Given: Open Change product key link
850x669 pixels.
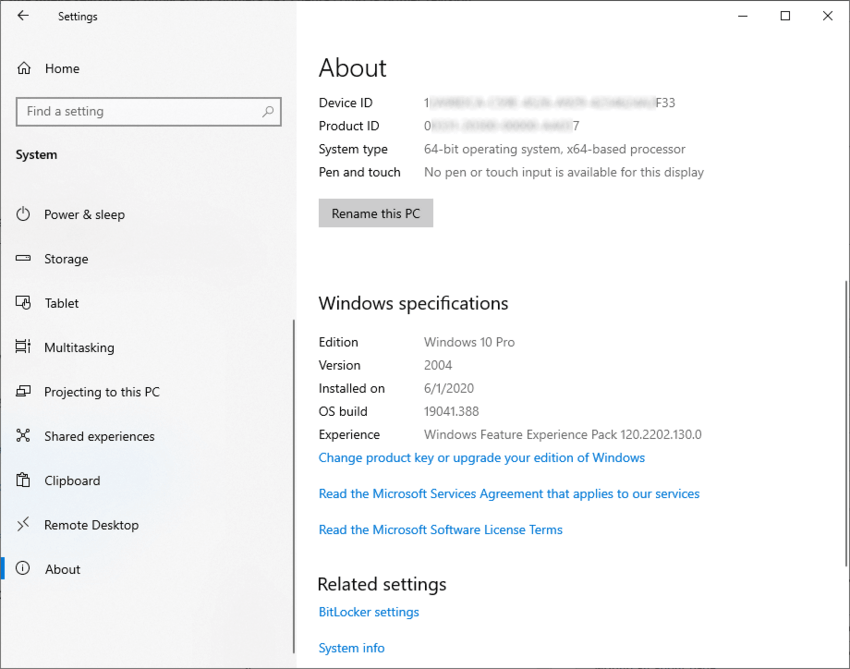Looking at the screenshot, I should [x=481, y=458].
